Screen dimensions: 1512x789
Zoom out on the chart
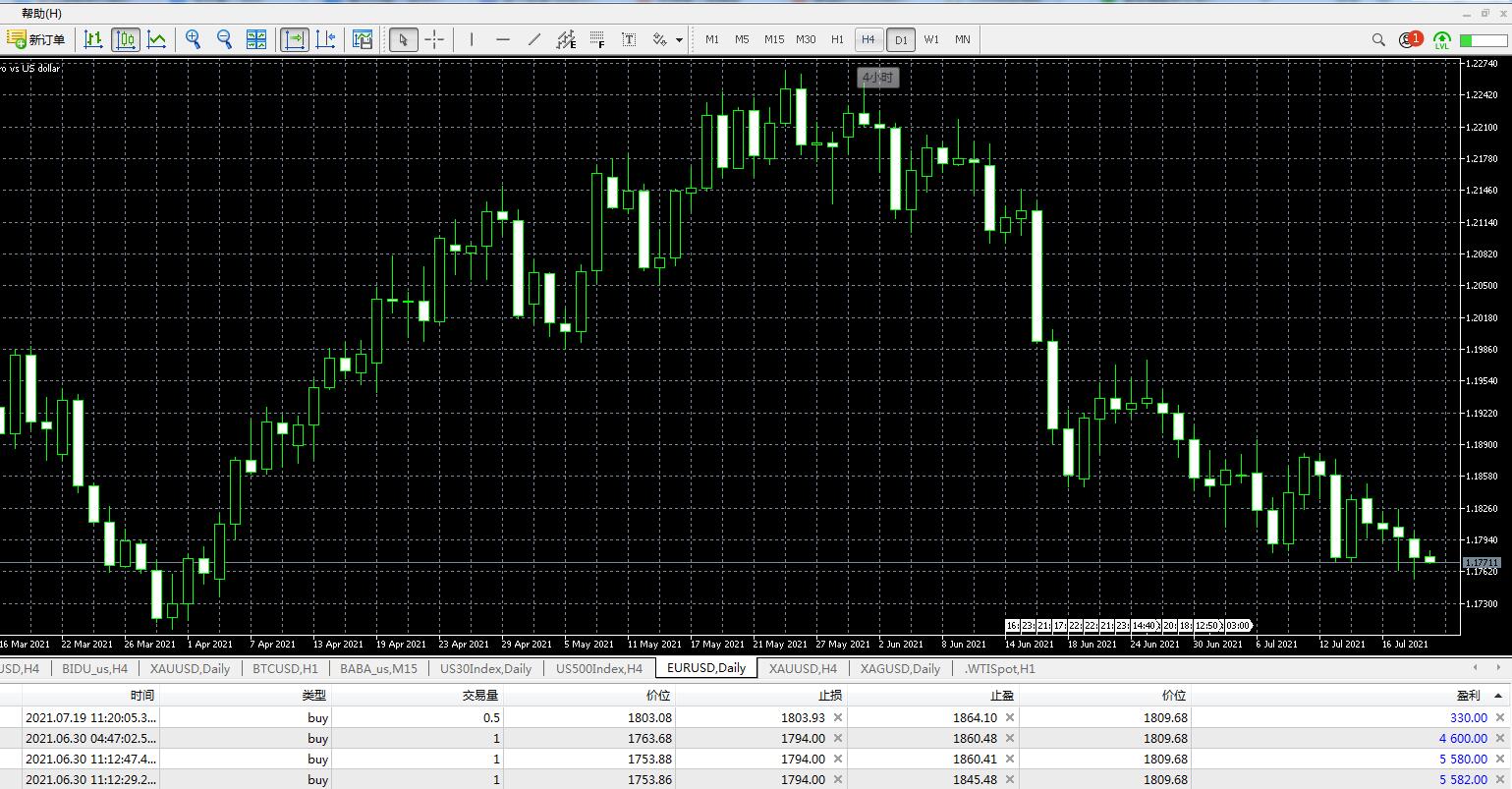[224, 39]
